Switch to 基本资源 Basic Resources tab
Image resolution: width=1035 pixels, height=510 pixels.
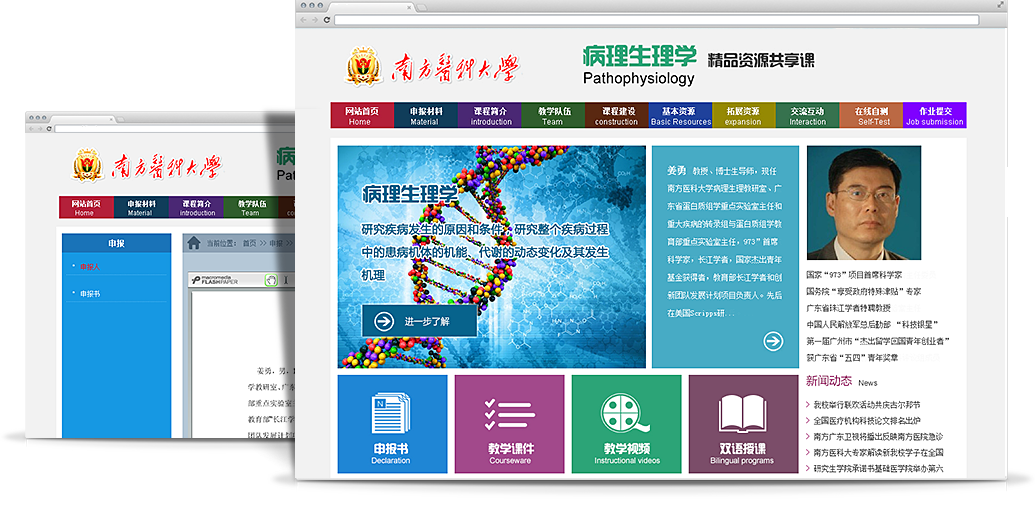pyautogui.click(x=680, y=115)
